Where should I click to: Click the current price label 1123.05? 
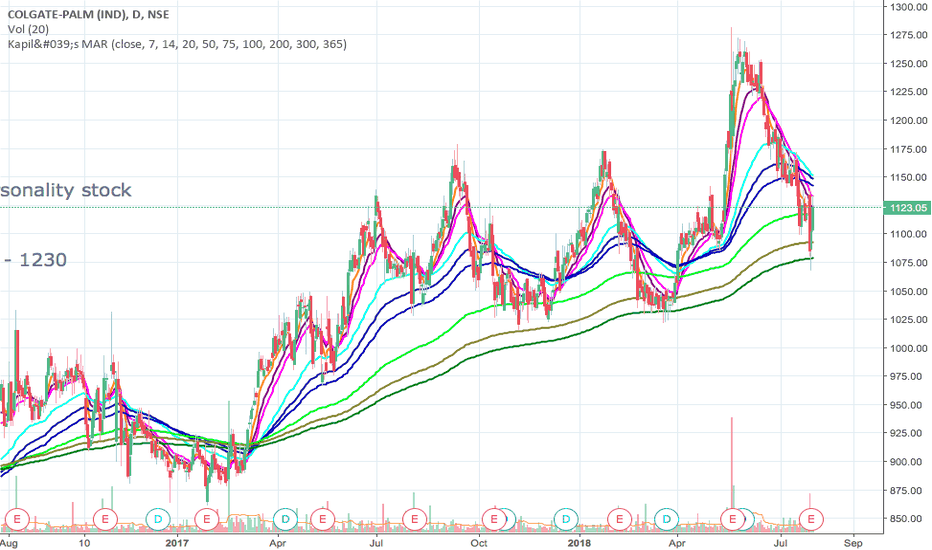[x=907, y=208]
